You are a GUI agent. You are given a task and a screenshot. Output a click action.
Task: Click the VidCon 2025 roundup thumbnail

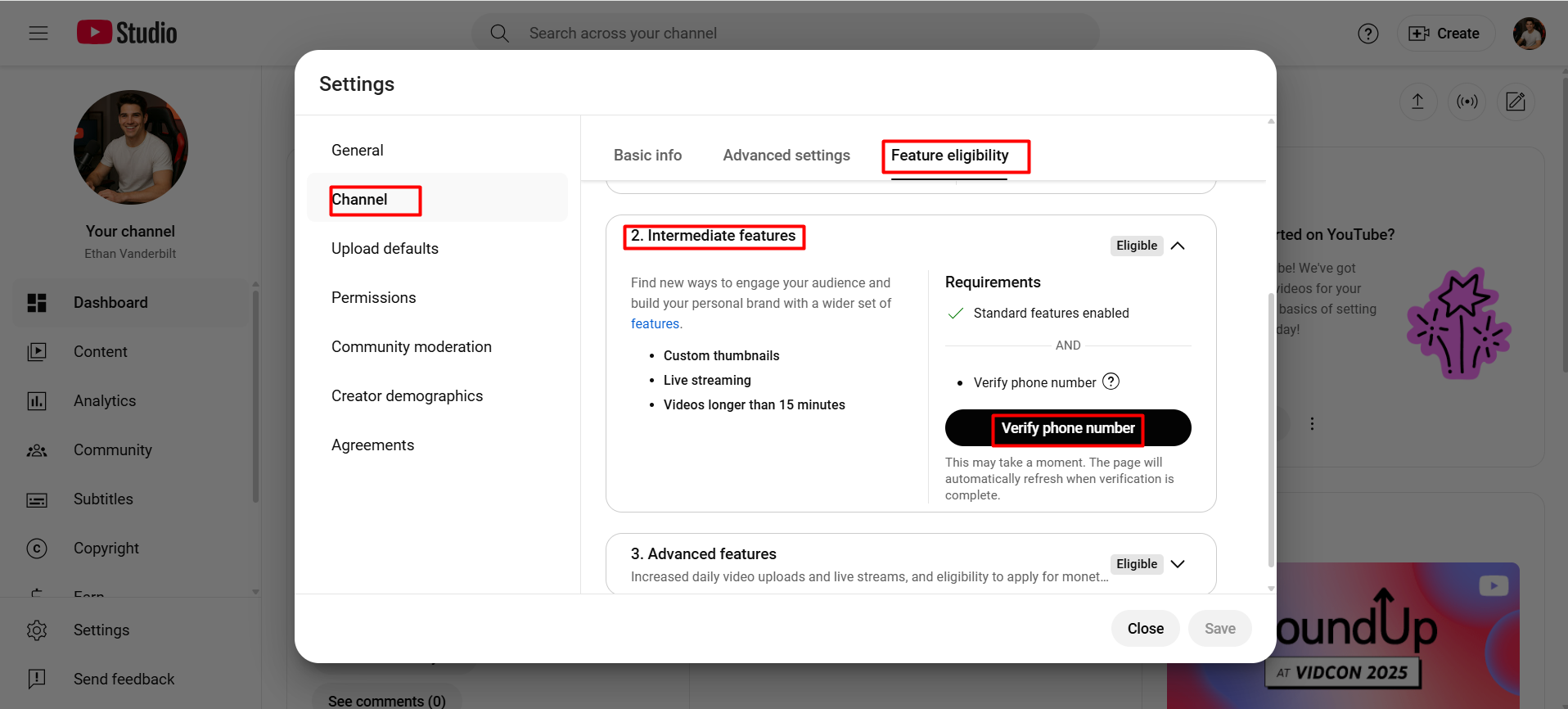(x=1343, y=635)
